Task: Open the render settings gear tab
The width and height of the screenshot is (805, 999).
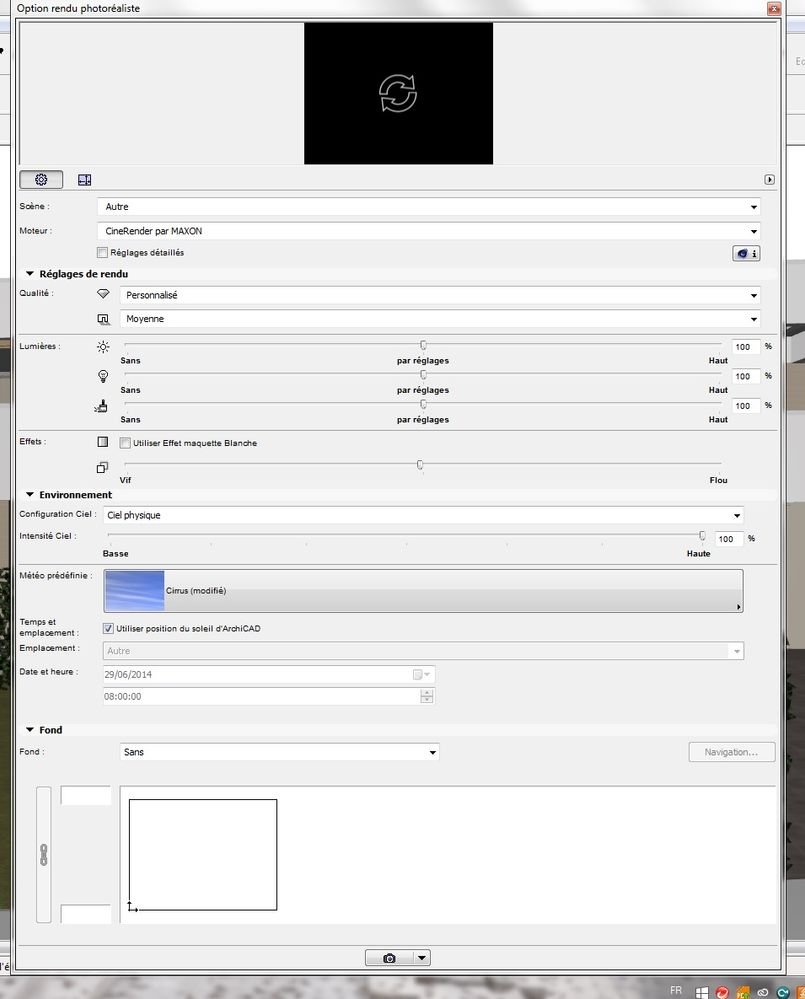Action: tap(41, 180)
